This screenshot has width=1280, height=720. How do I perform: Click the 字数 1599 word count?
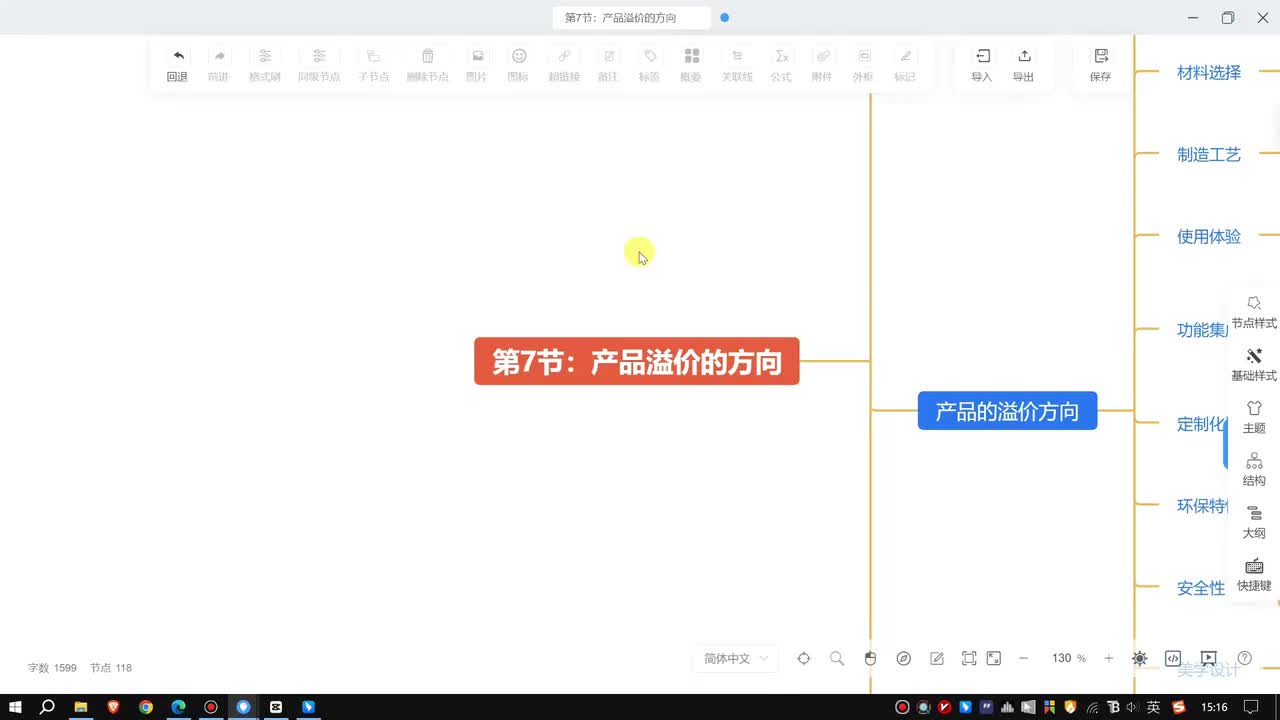[x=52, y=668]
